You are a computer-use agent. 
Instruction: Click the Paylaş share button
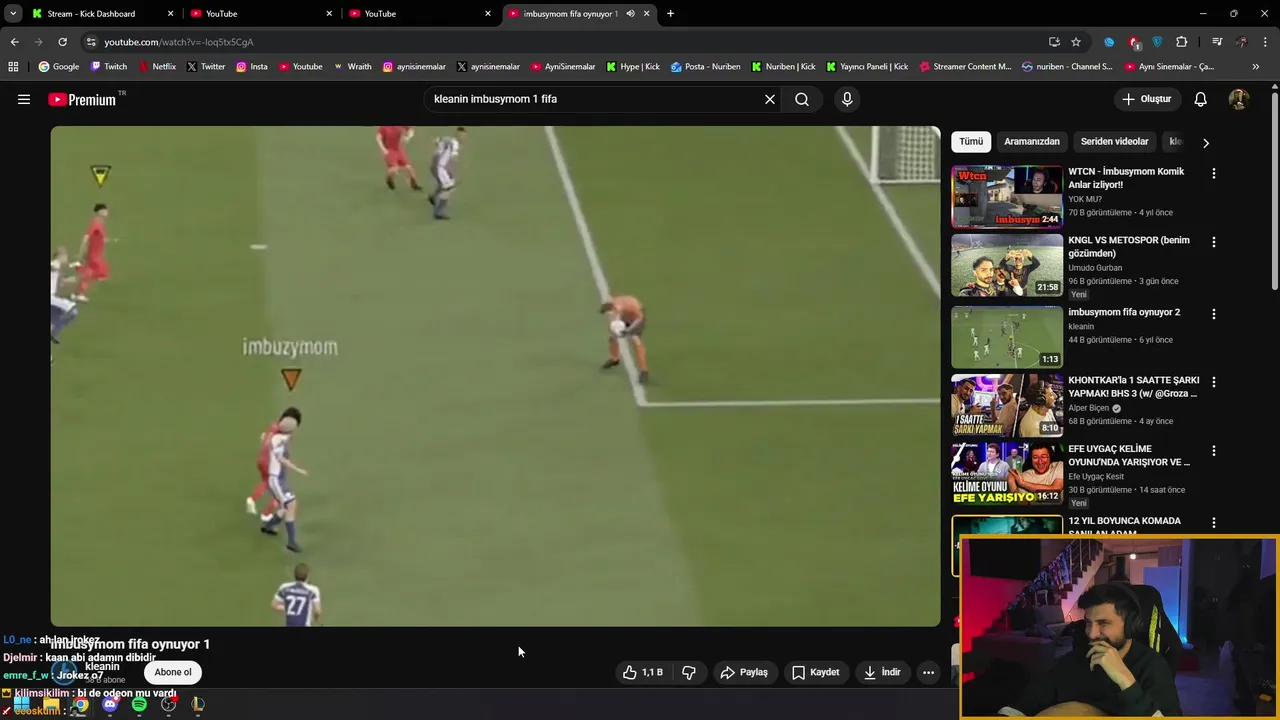pos(744,672)
